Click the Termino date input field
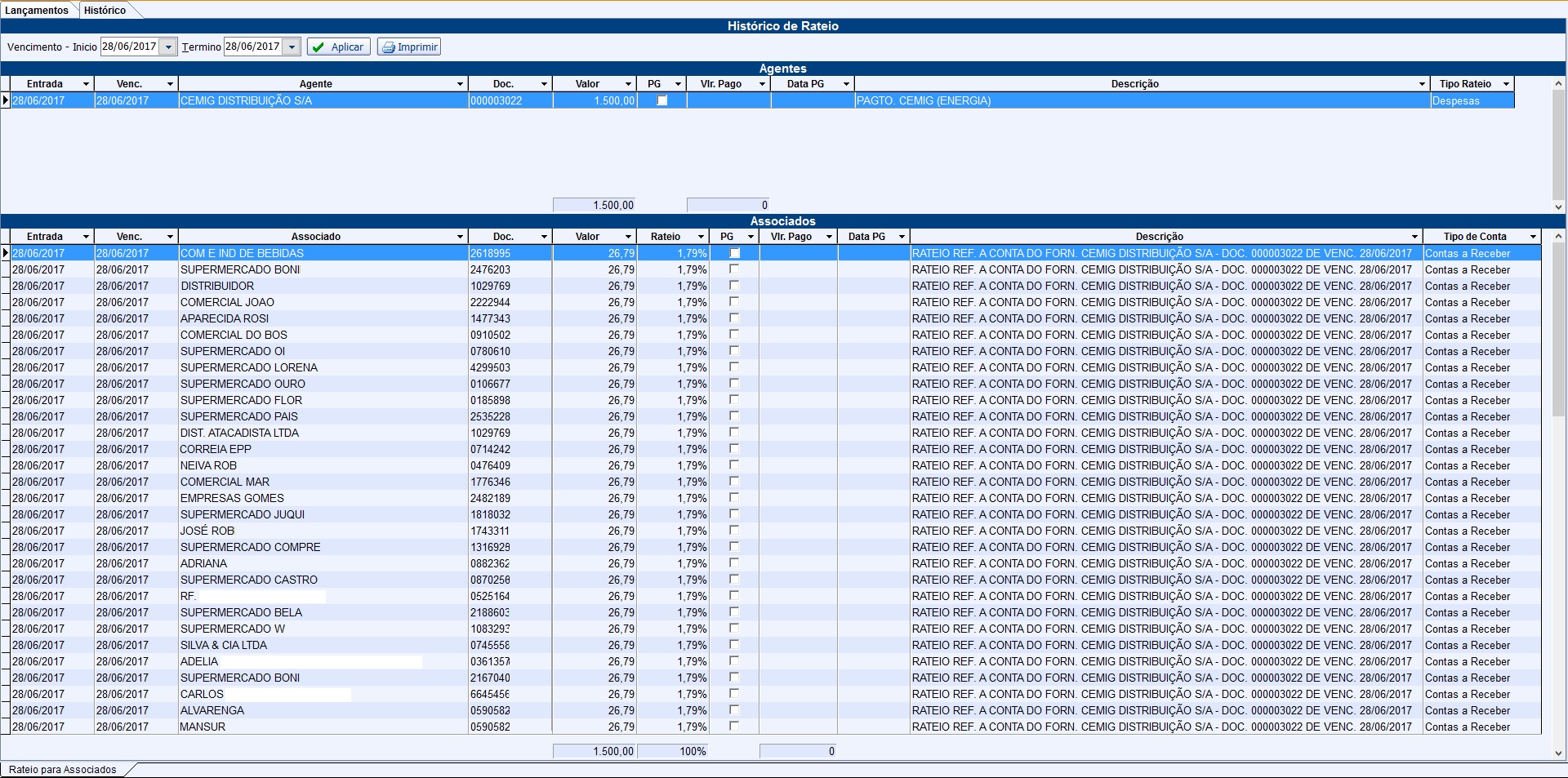Image resolution: width=1568 pixels, height=778 pixels. 254,47
